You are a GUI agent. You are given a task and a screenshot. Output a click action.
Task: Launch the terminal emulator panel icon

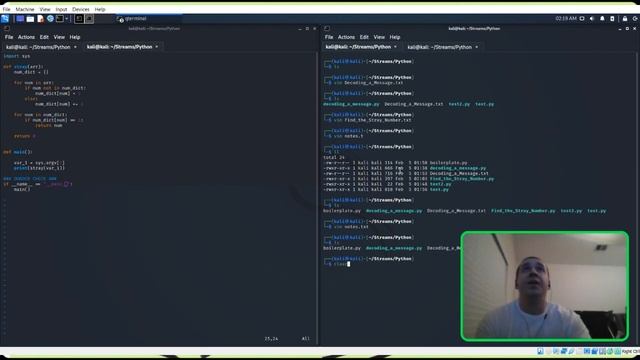60,18
